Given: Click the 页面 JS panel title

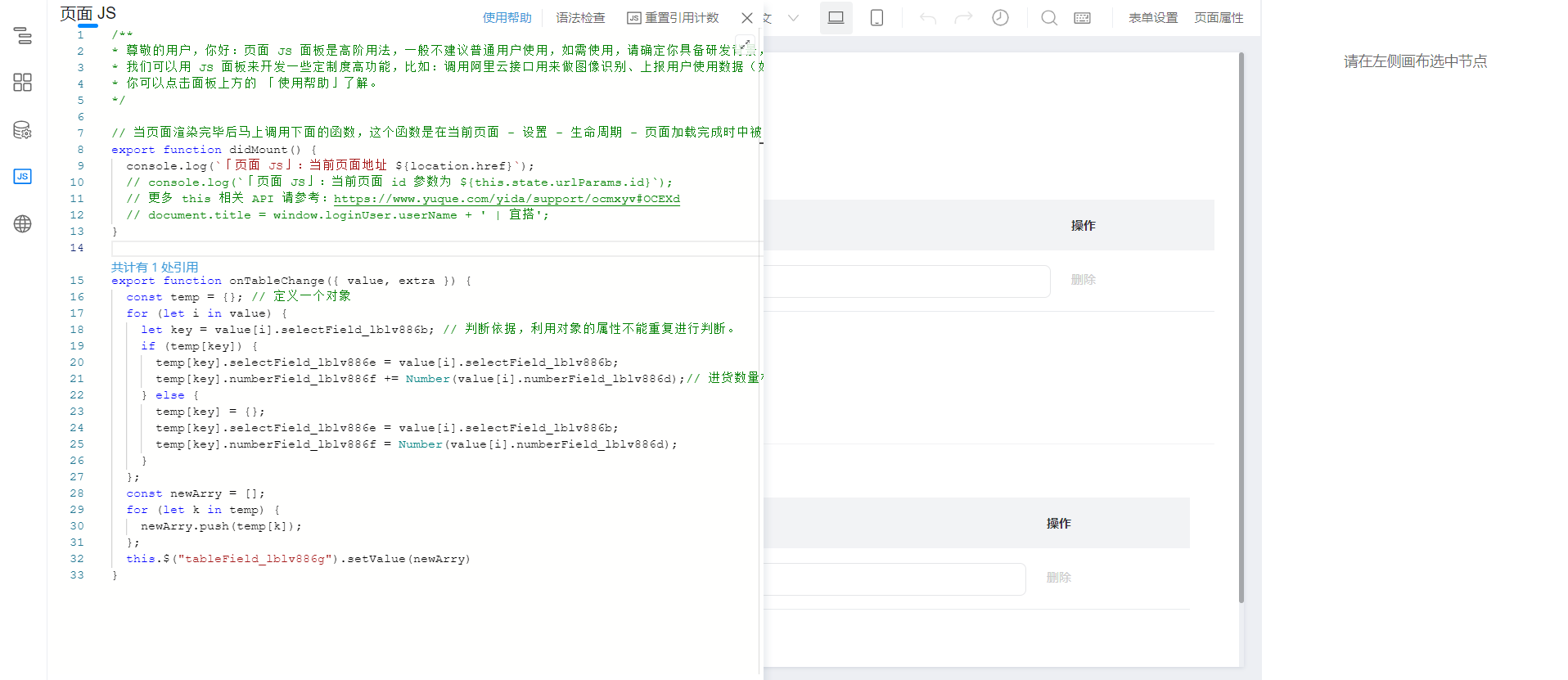Looking at the screenshot, I should (88, 14).
